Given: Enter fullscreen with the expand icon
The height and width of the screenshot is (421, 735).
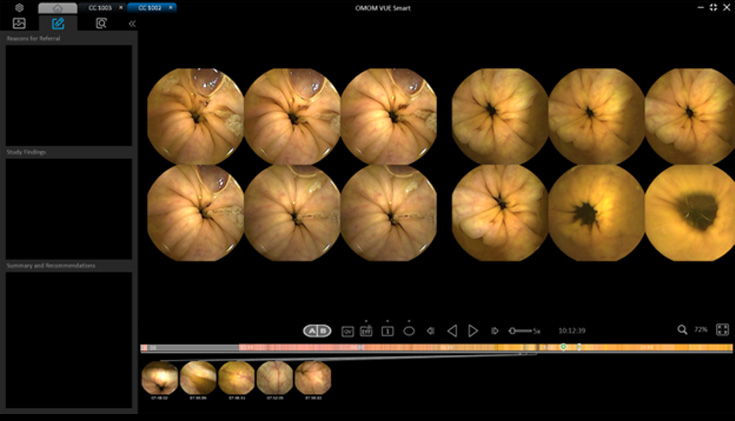Looking at the screenshot, I should [723, 329].
